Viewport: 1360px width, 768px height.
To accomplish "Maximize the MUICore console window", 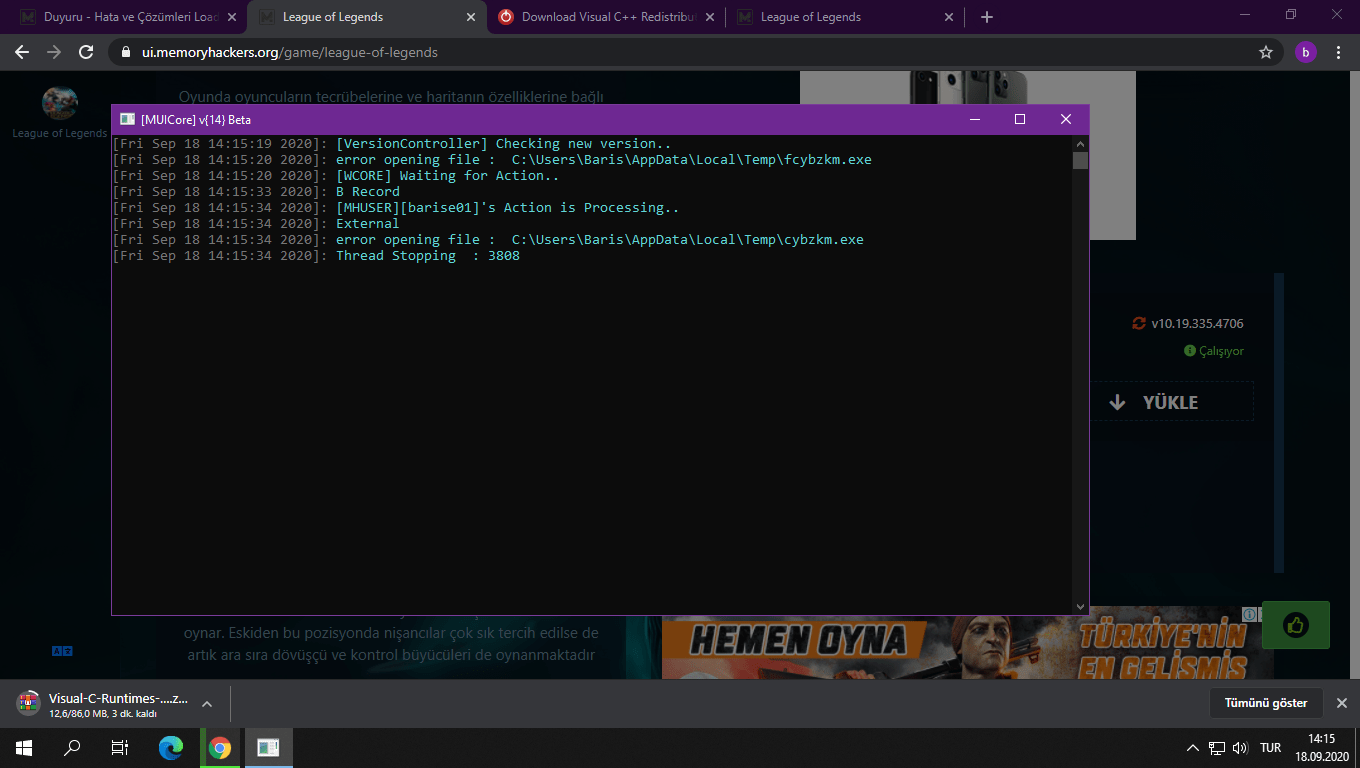I will click(x=1020, y=119).
